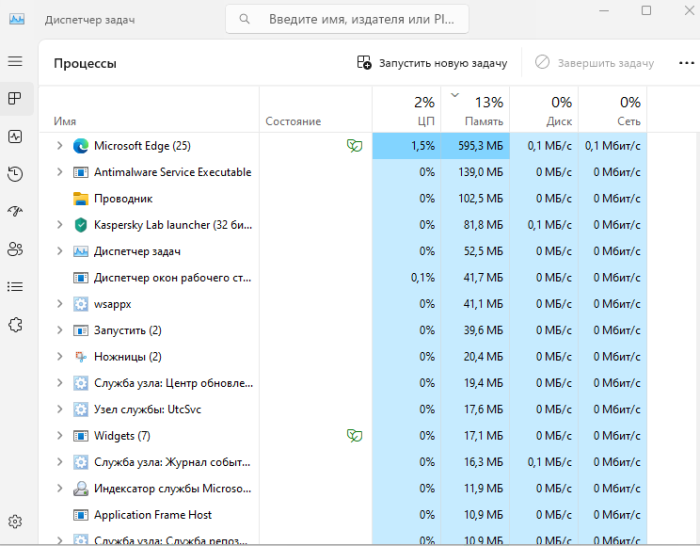
Task: Click the 0,1 Мбит/с network value
Action: [612, 146]
